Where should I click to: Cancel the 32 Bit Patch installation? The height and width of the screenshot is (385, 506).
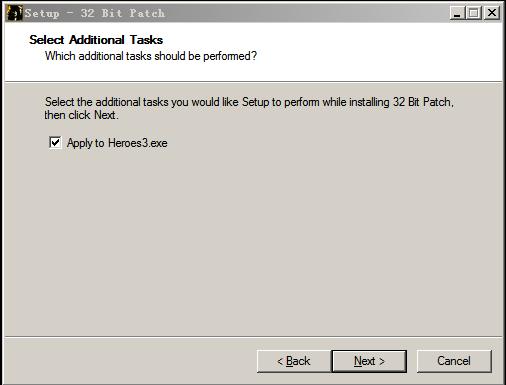pos(454,361)
